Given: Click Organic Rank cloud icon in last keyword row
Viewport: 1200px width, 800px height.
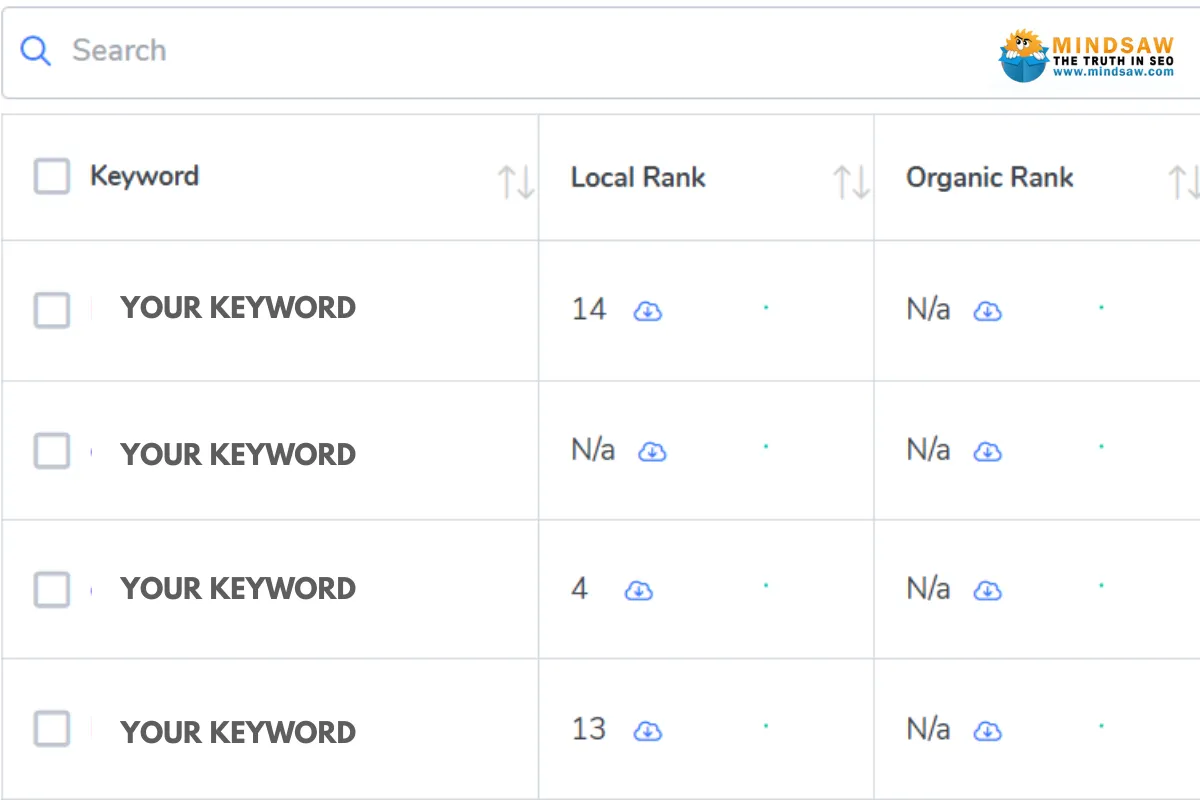Looking at the screenshot, I should pyautogui.click(x=988, y=731).
